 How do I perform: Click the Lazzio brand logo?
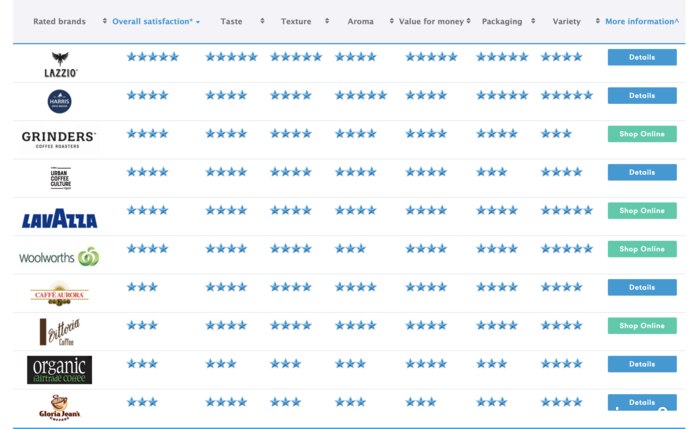coord(60,65)
